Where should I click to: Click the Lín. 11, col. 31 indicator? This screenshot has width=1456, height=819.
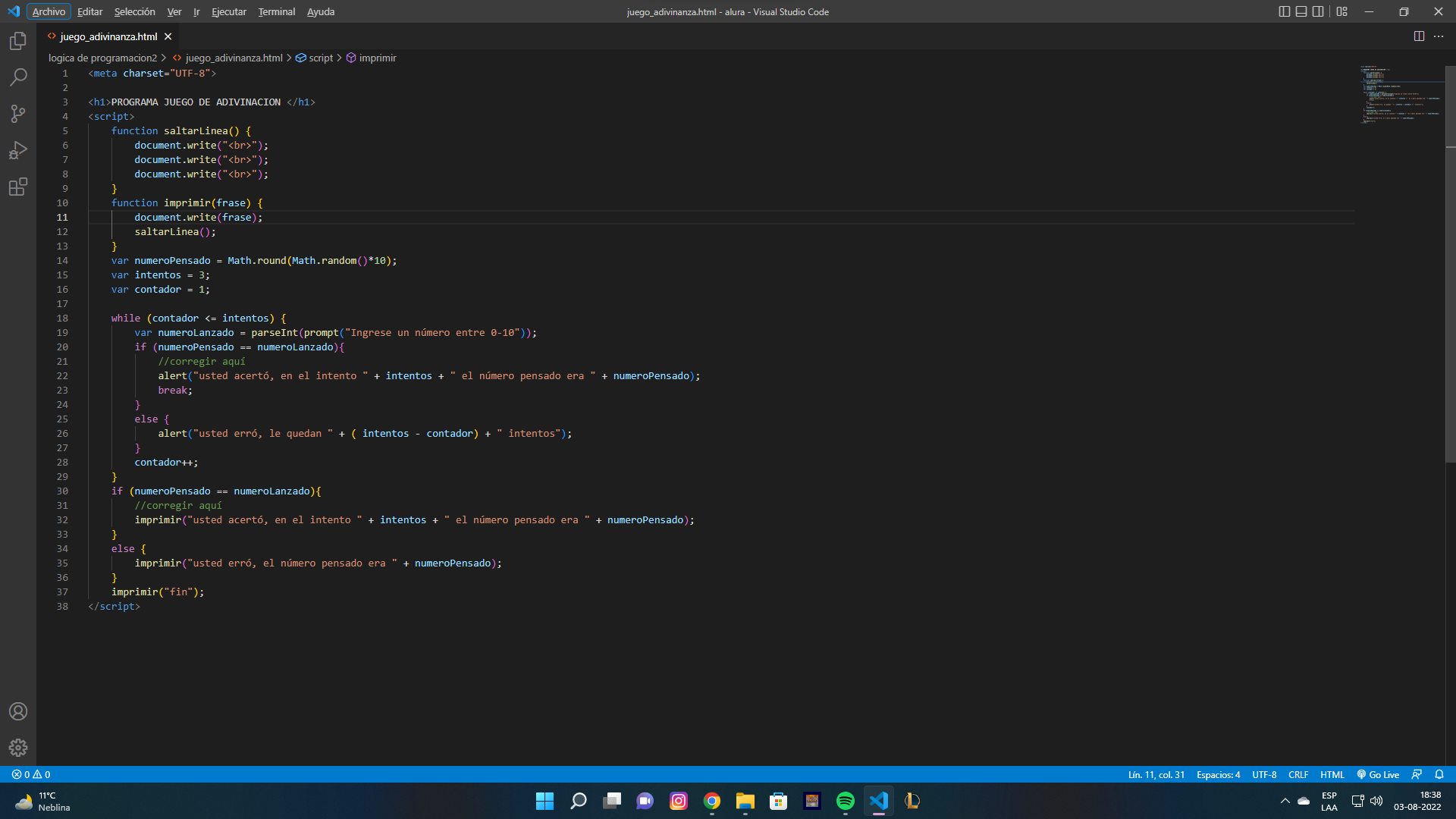click(x=1156, y=774)
